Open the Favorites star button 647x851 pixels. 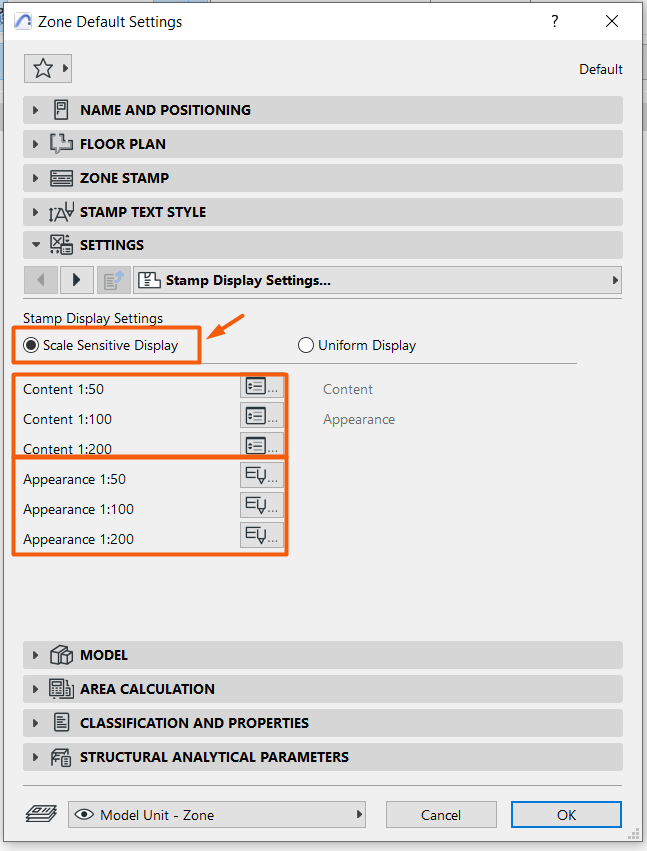pyautogui.click(x=48, y=68)
